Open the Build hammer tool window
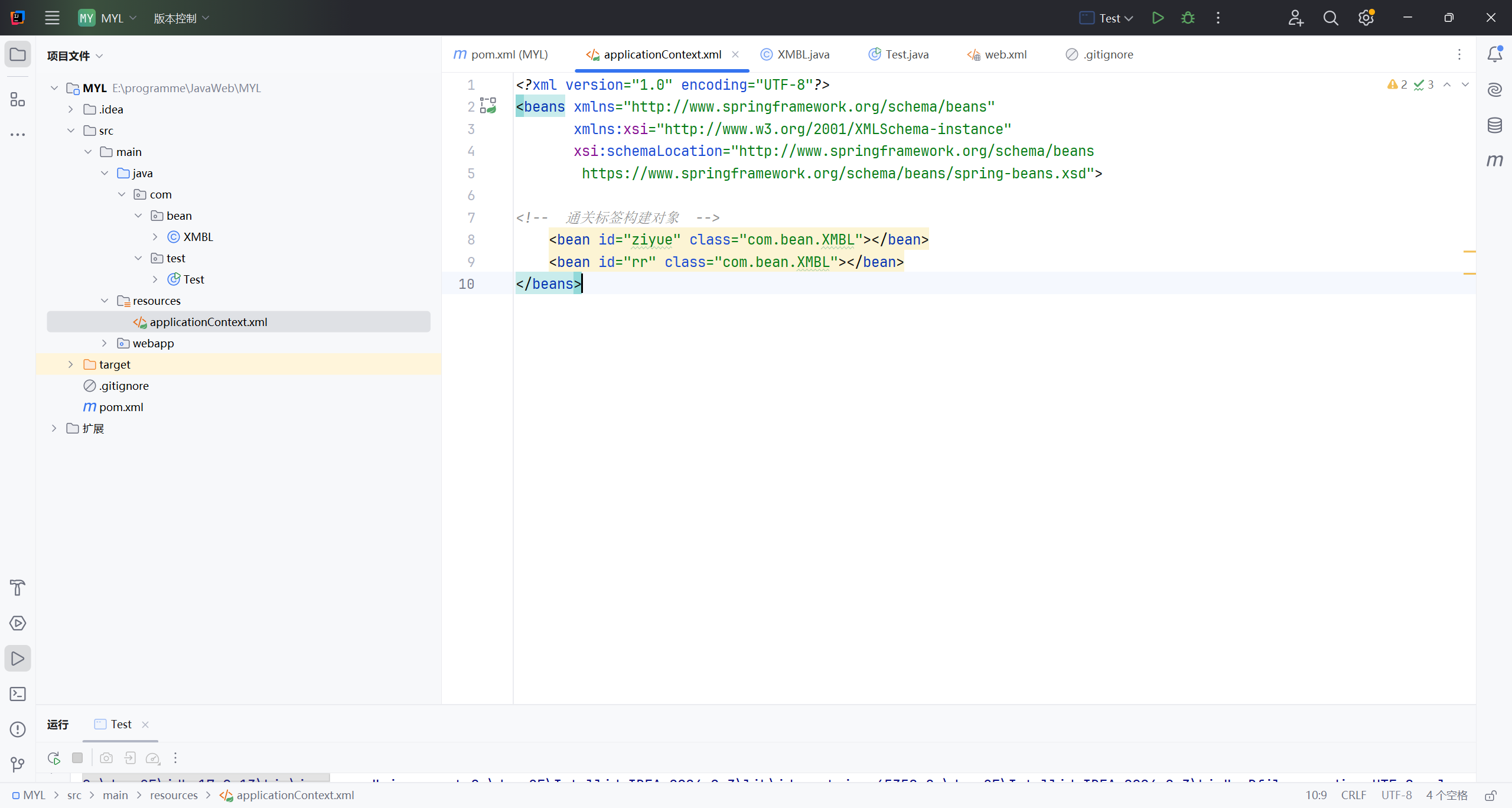 pos(18,588)
